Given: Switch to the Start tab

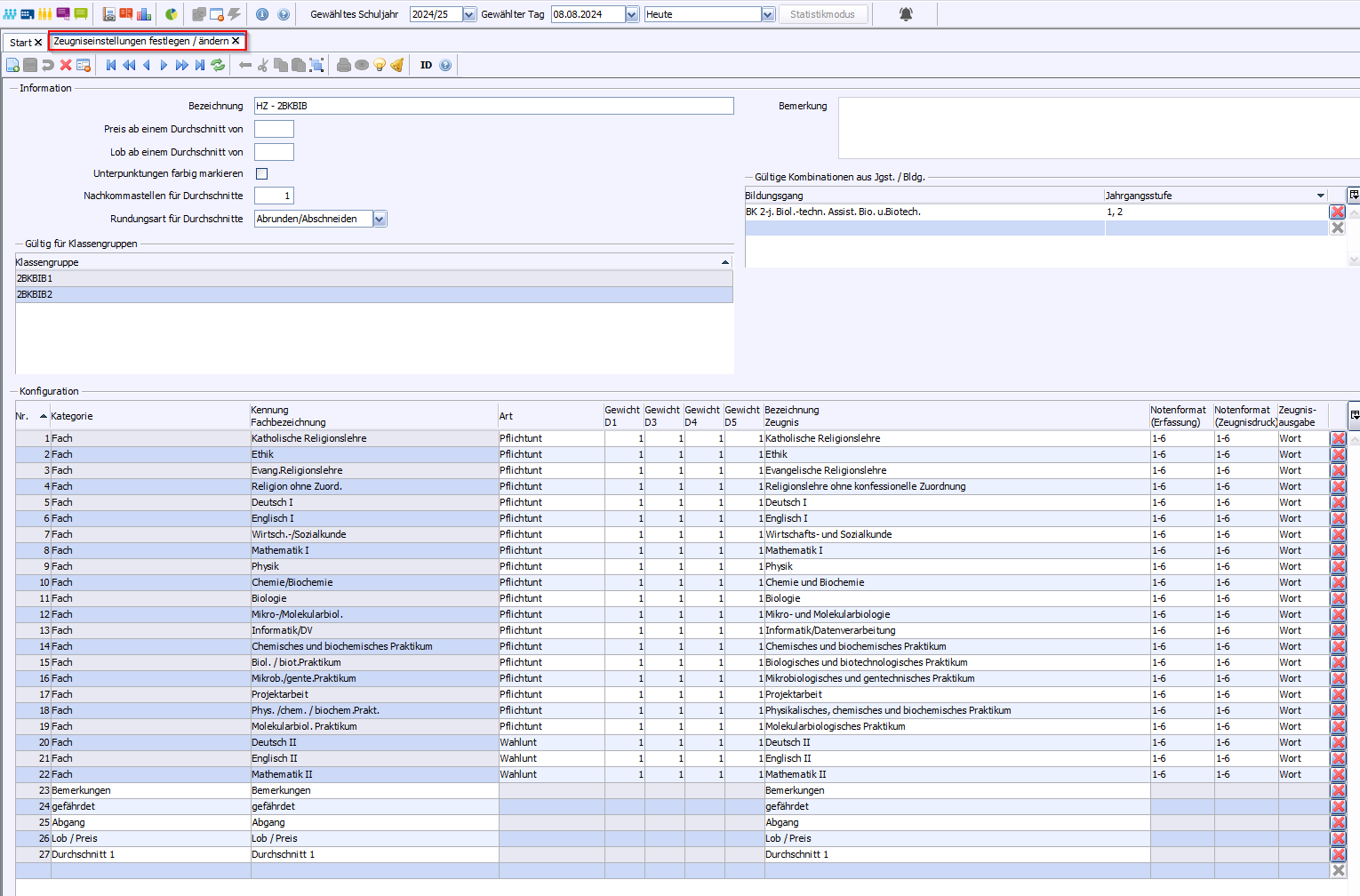Looking at the screenshot, I should 20,43.
